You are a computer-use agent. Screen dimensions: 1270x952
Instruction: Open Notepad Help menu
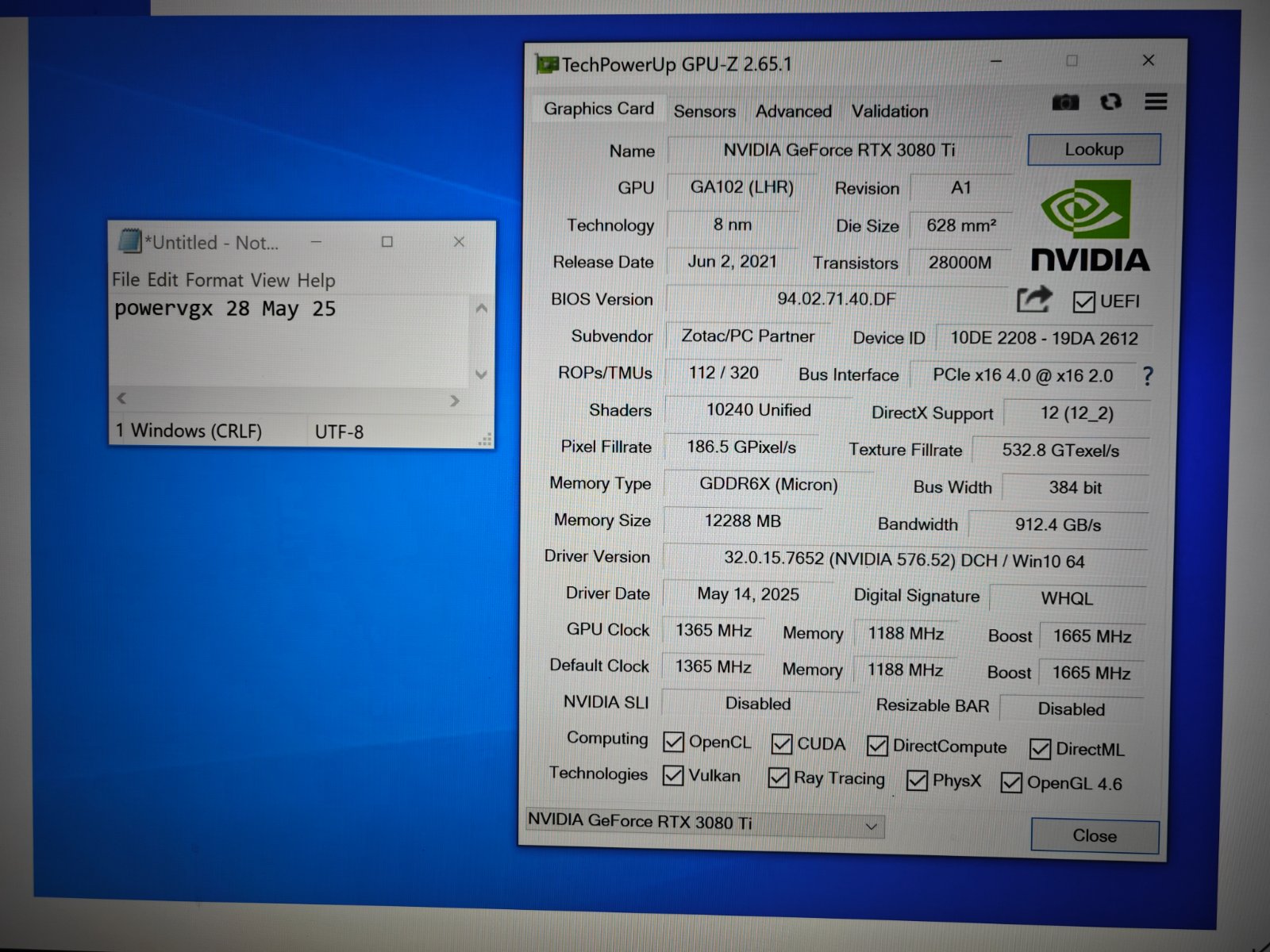pyautogui.click(x=316, y=281)
